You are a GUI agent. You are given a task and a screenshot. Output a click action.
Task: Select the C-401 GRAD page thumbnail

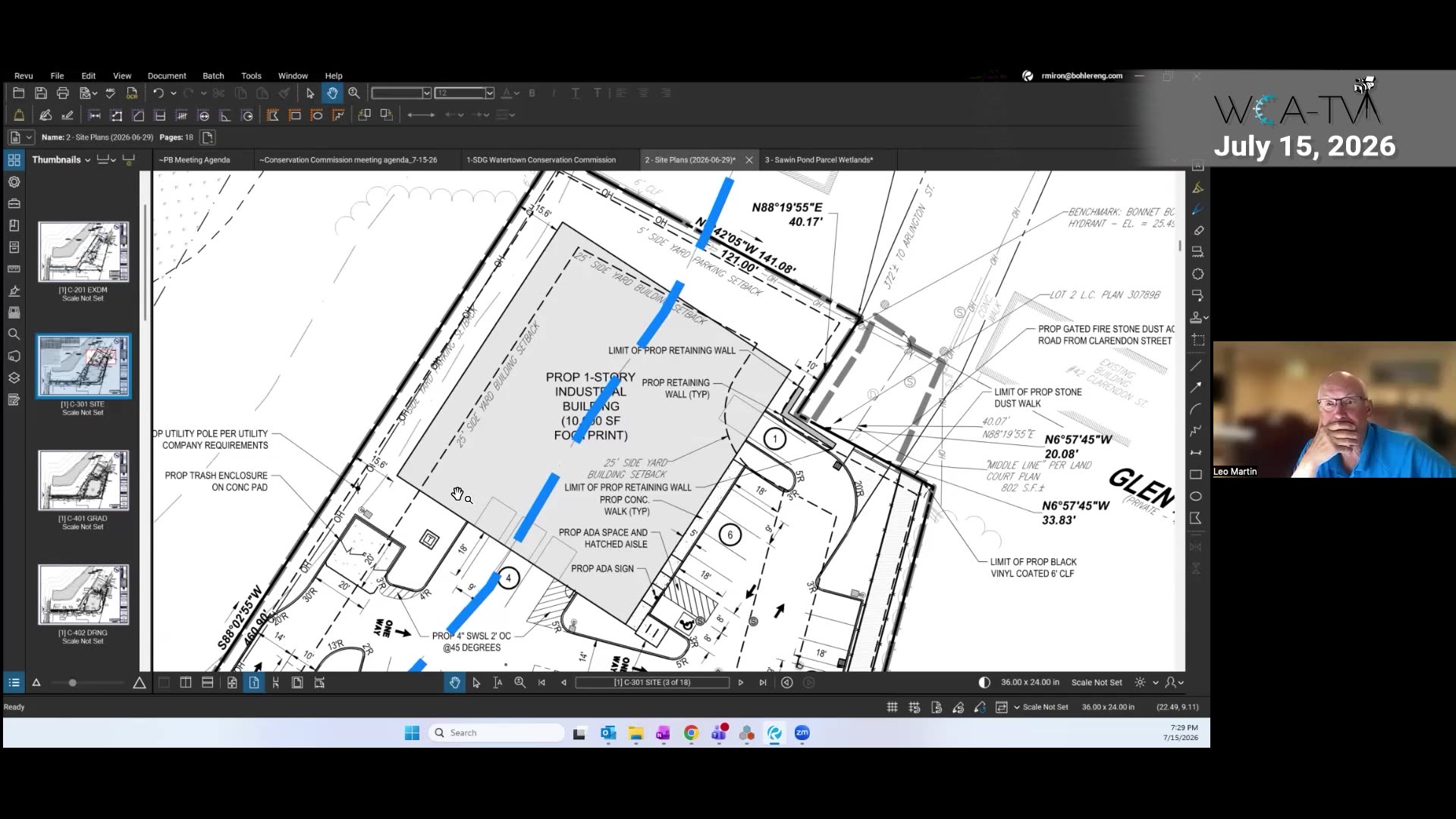pyautogui.click(x=83, y=481)
